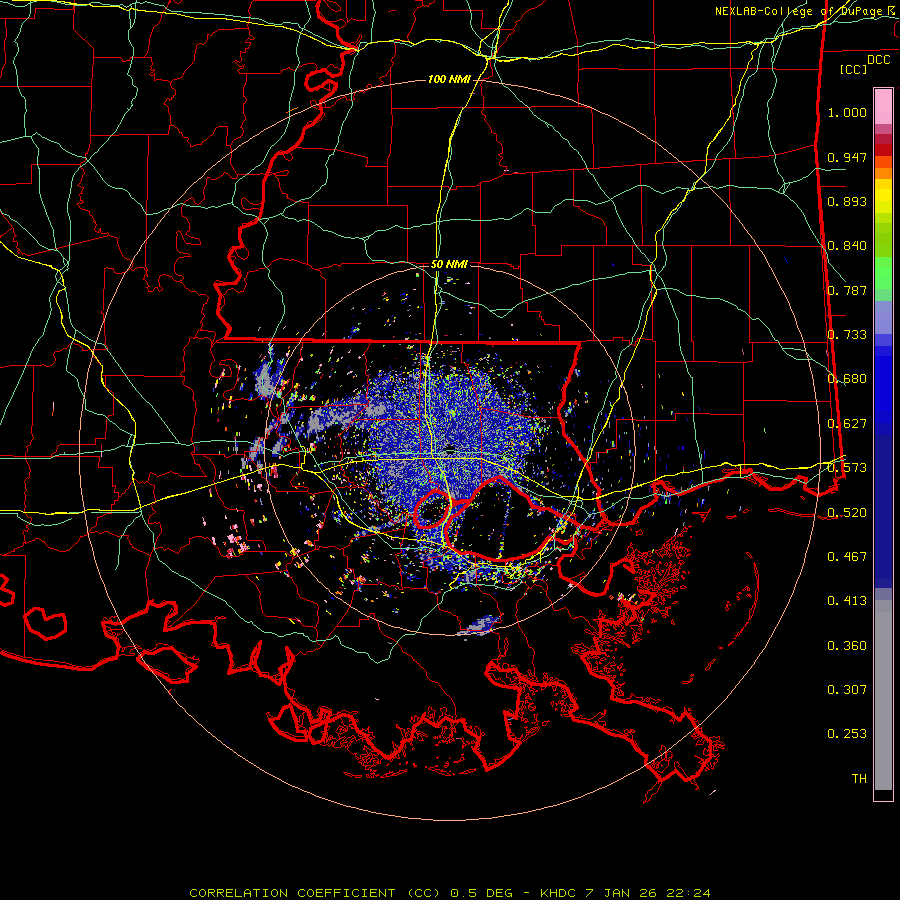Click the 100 NMI range ring label
900x900 pixels.
[449, 79]
